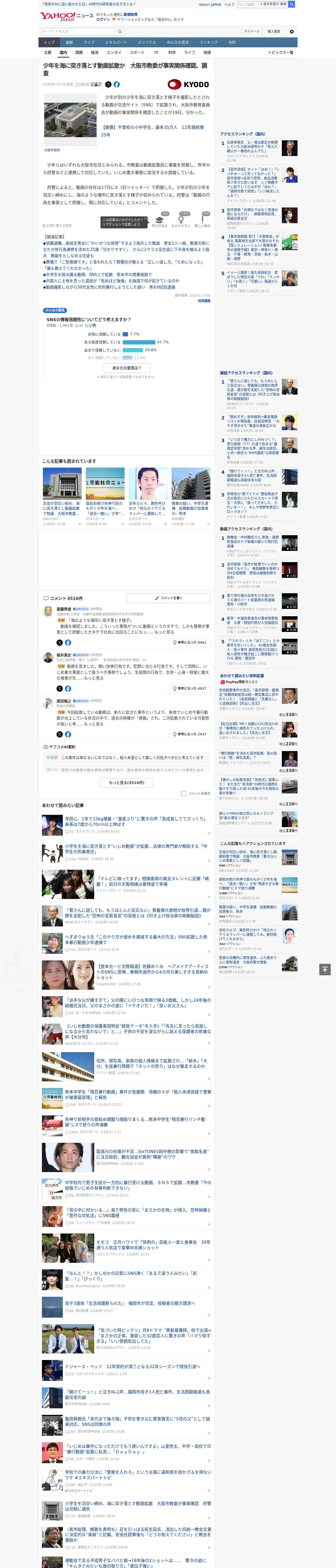Close the reaction tooltip popup
This screenshot has height=1568, width=336.
(146, 218)
